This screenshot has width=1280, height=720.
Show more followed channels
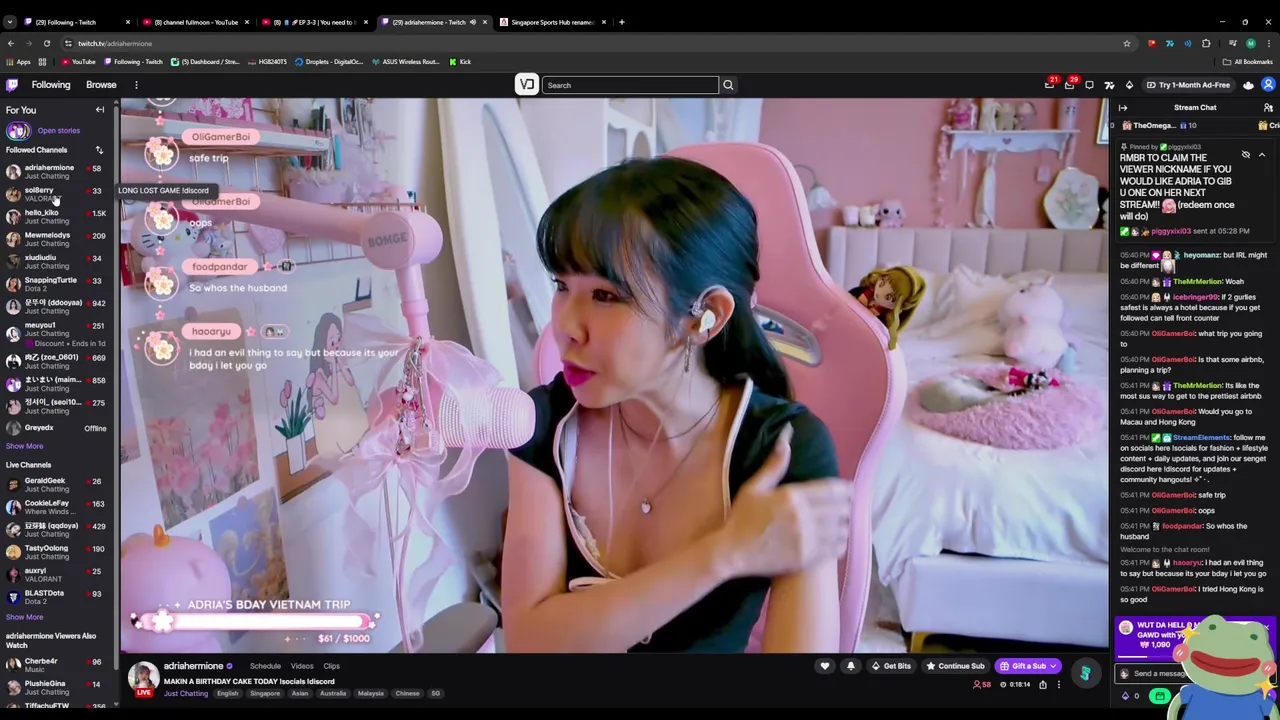24,446
